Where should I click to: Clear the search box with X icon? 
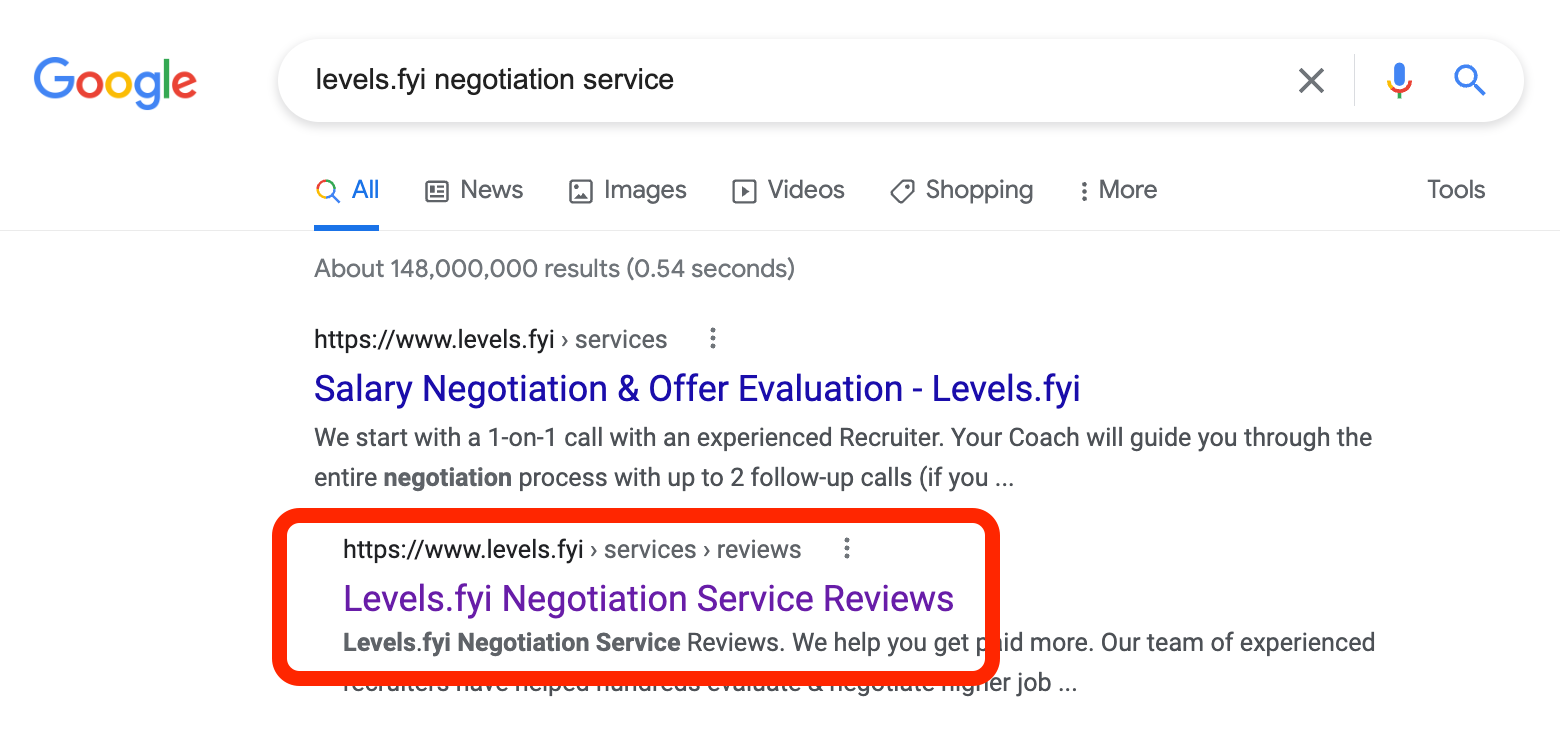point(1311,80)
